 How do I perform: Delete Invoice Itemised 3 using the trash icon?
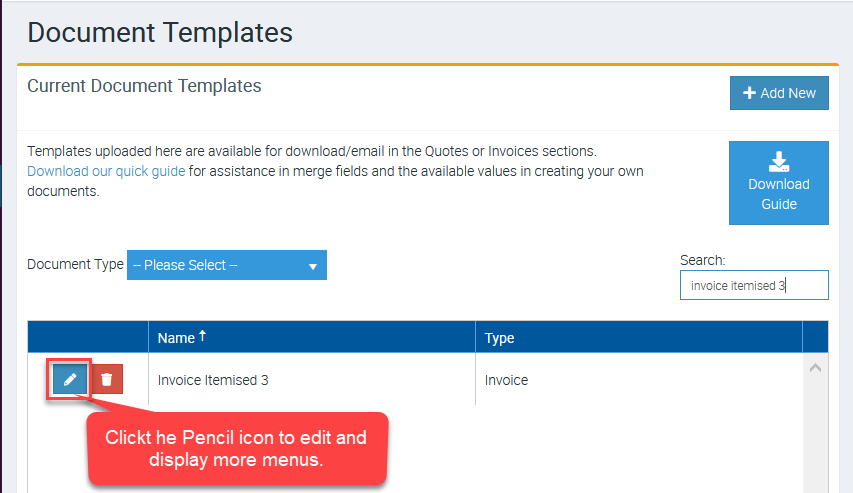coord(107,380)
